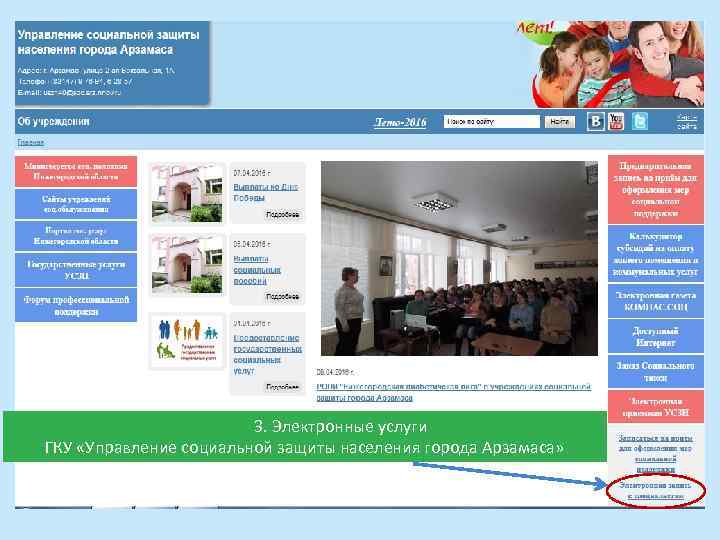Screen dimensions: 720x540
Task: Open Предоставление государственных социальных услуг link
Action: (x=267, y=354)
